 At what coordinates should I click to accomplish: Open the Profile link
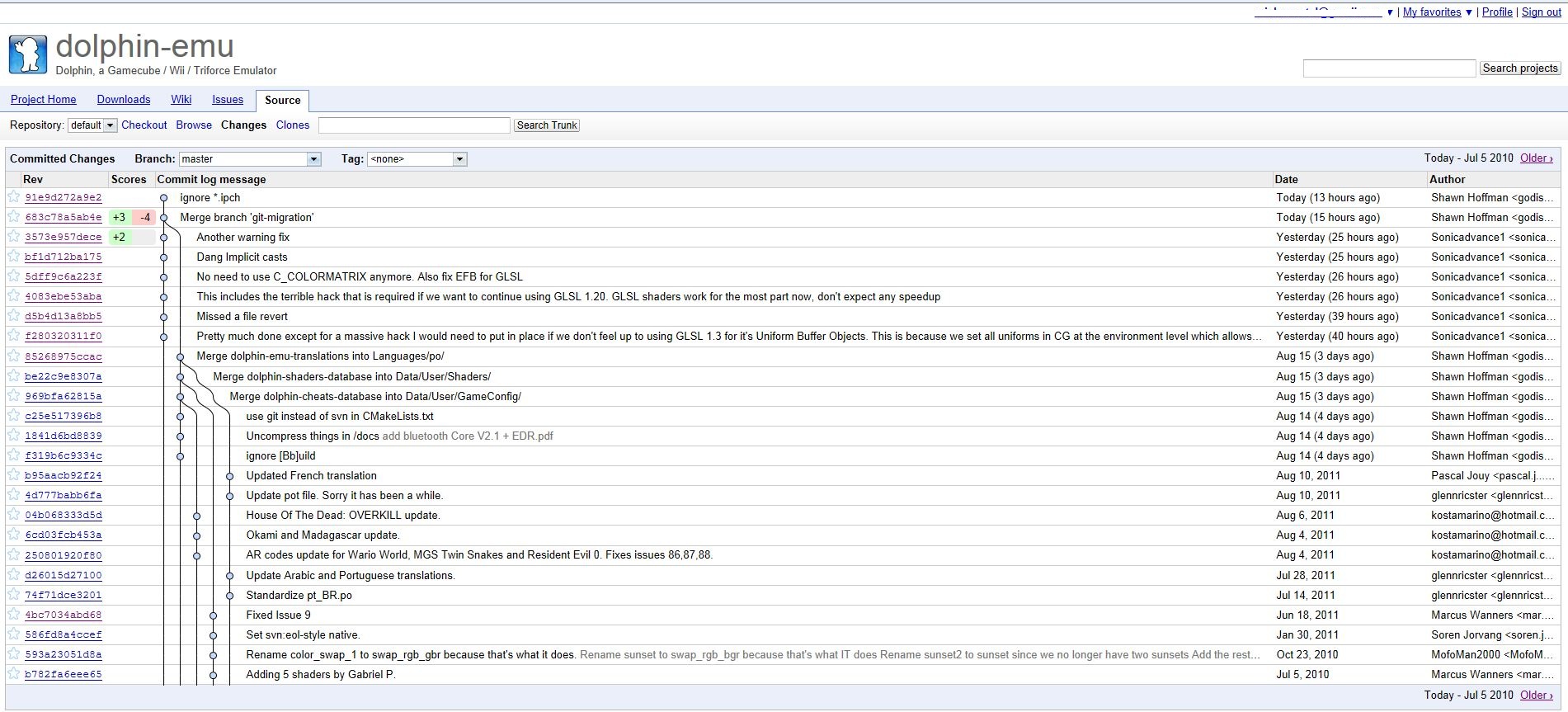[x=1497, y=12]
